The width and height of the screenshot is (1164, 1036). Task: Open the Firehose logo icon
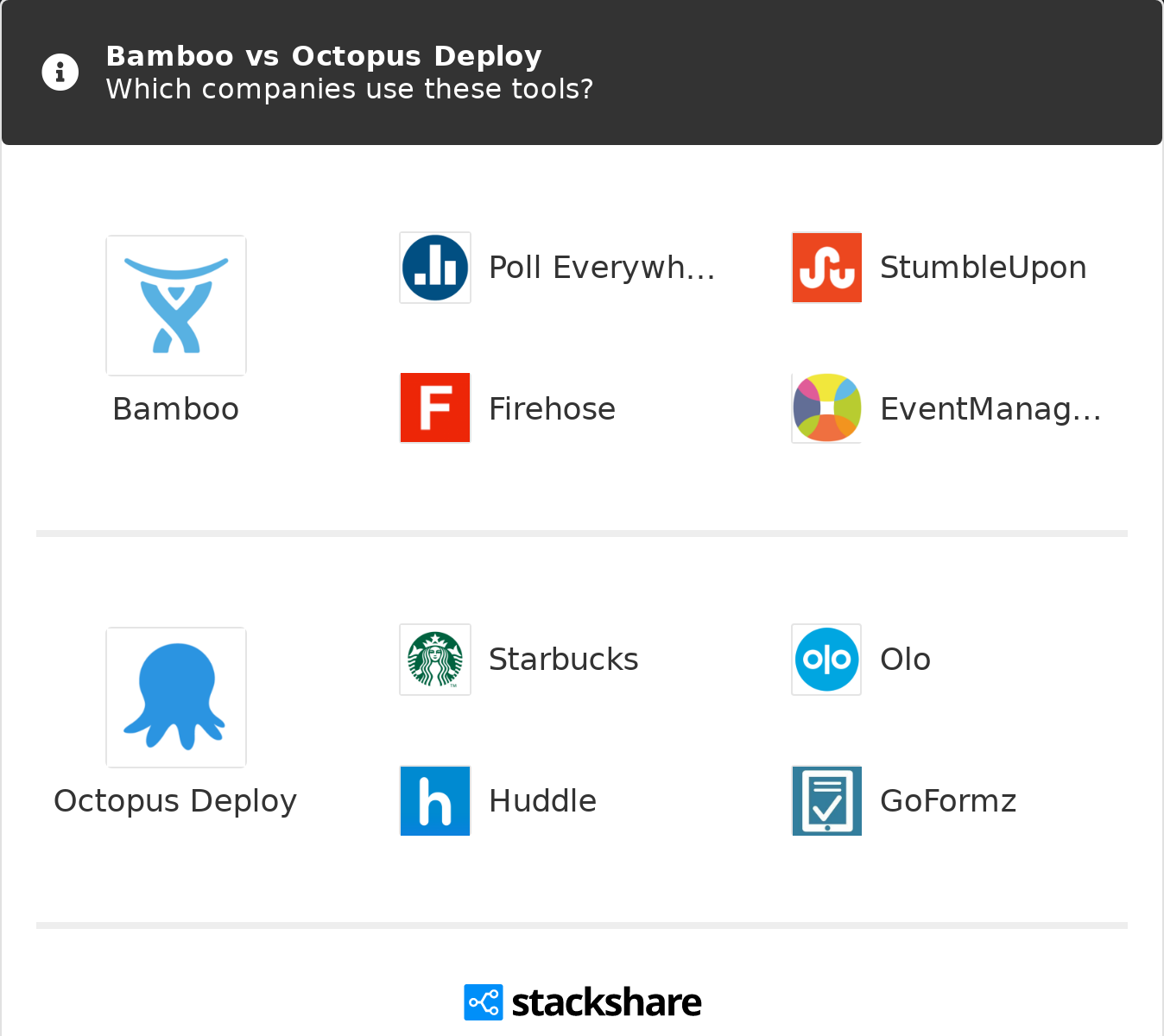[x=434, y=407]
